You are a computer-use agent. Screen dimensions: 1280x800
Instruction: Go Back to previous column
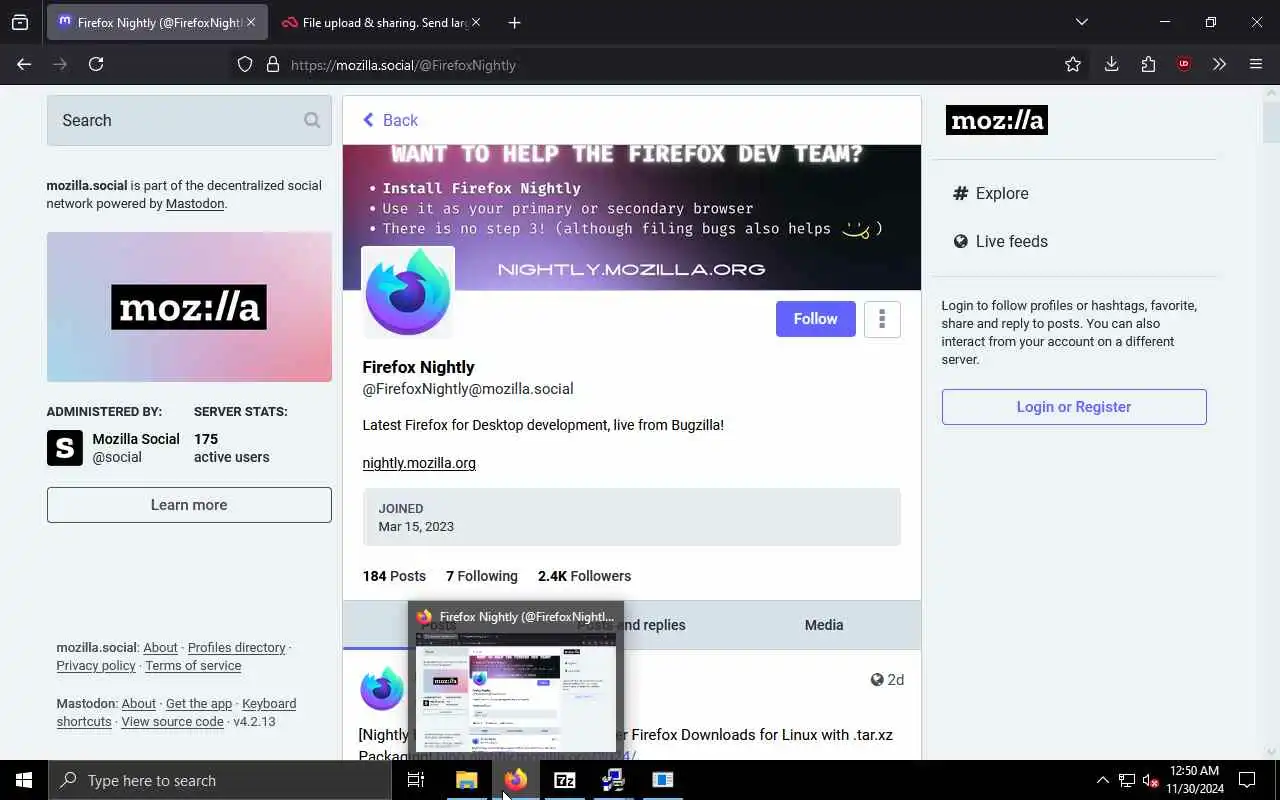pyautogui.click(x=390, y=120)
